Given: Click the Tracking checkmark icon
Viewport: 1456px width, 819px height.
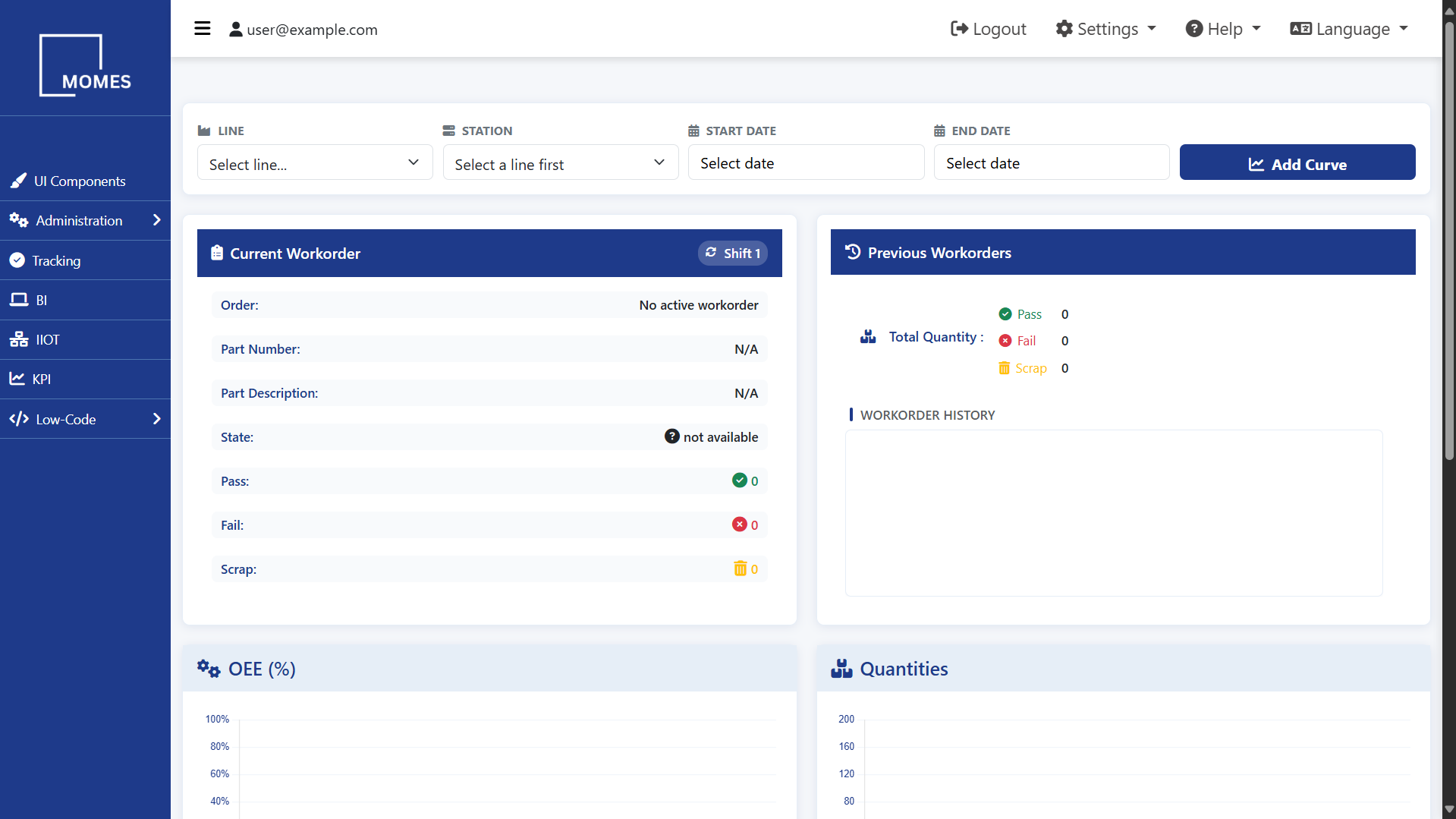Looking at the screenshot, I should click(x=17, y=260).
